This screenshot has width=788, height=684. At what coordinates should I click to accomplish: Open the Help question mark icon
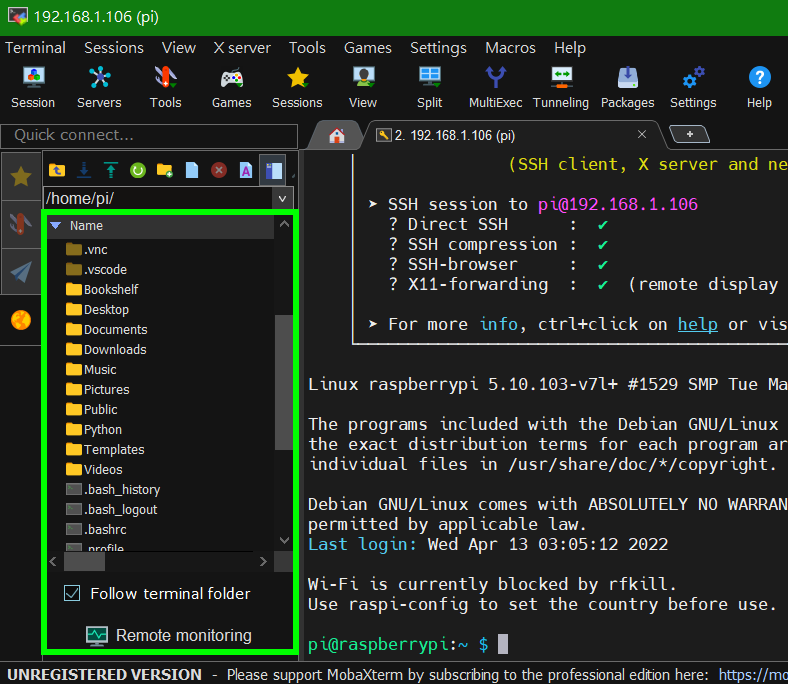point(759,88)
